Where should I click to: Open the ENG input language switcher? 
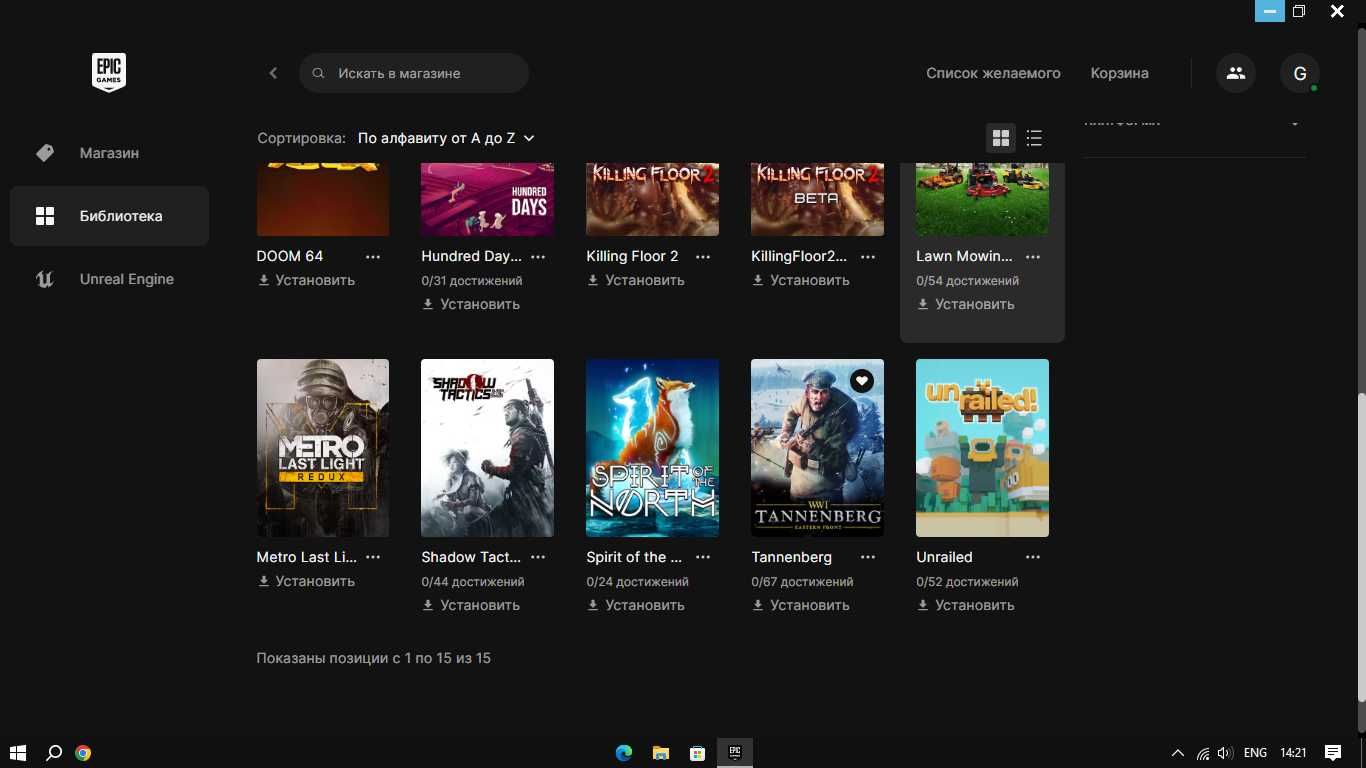1255,753
